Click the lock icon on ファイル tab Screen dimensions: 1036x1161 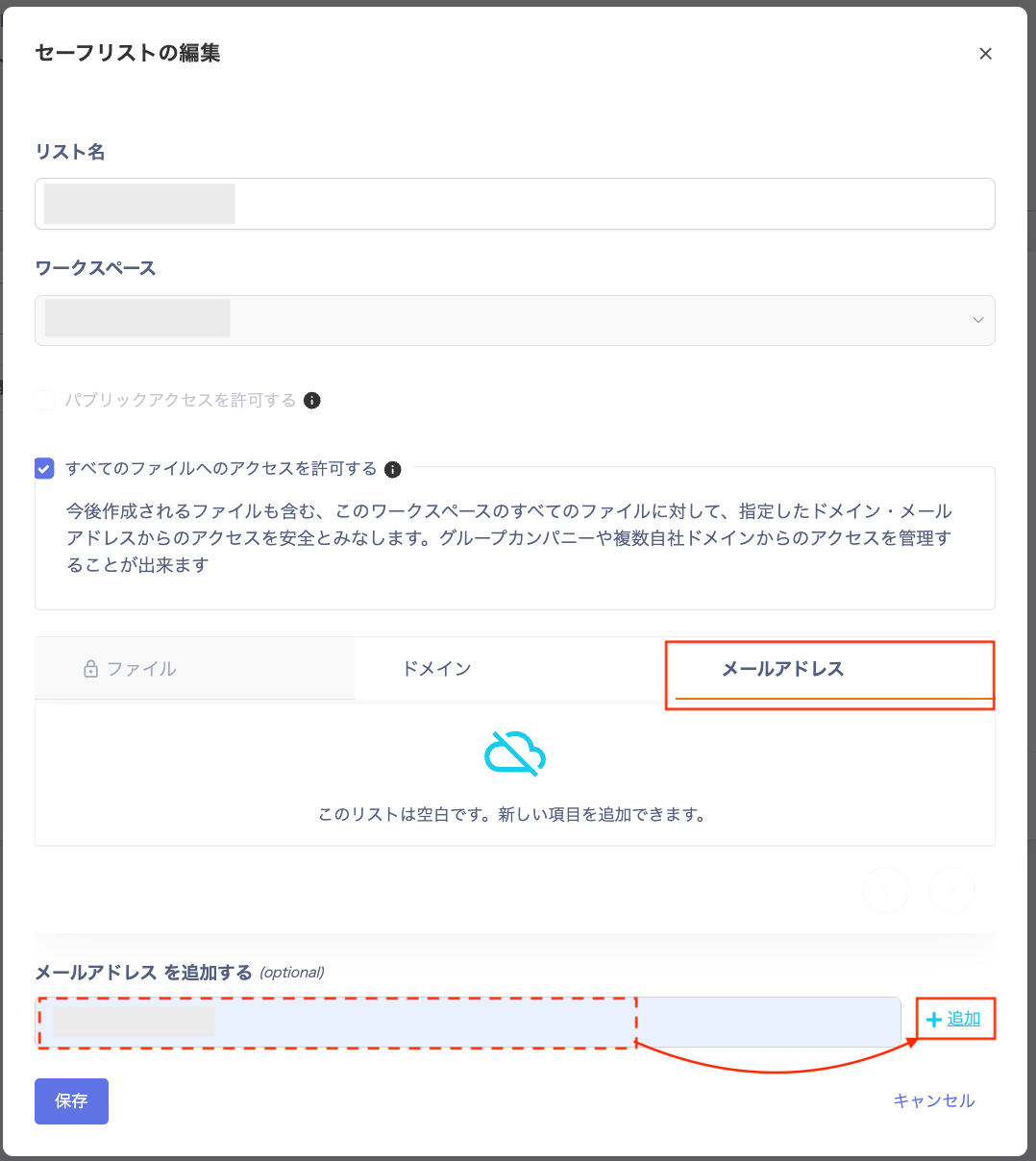(90, 669)
